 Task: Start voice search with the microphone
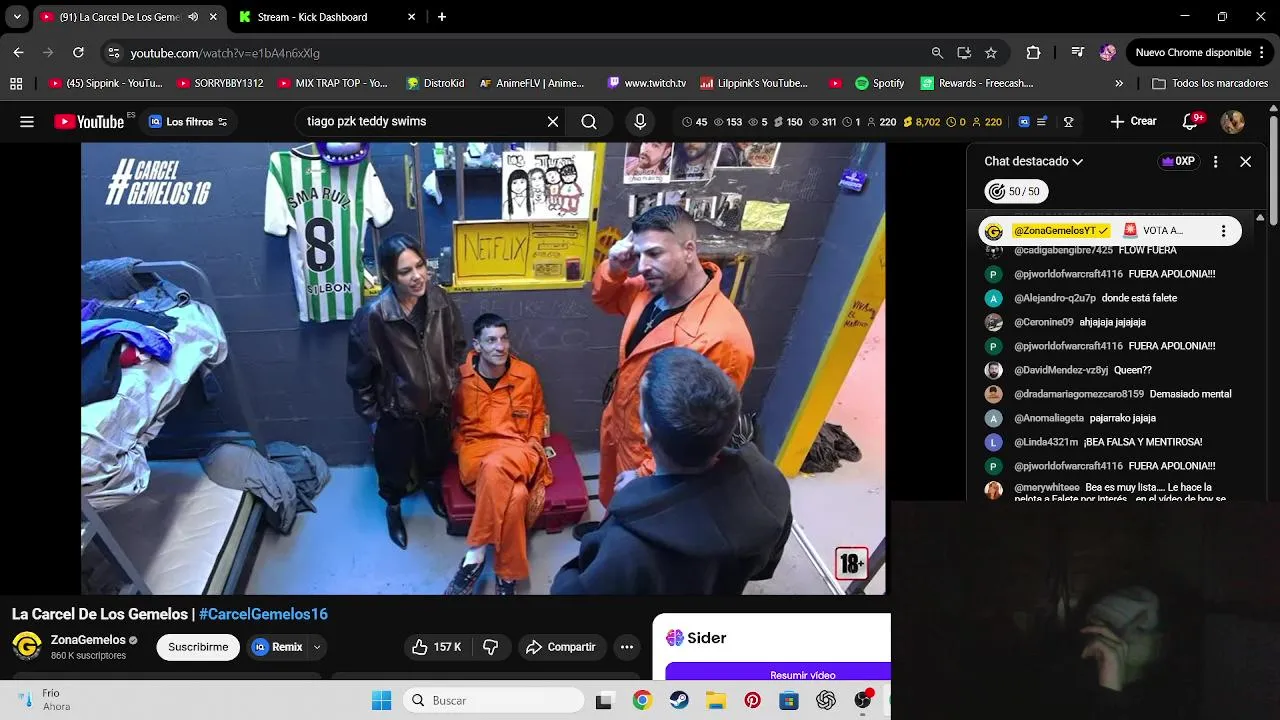[640, 122]
